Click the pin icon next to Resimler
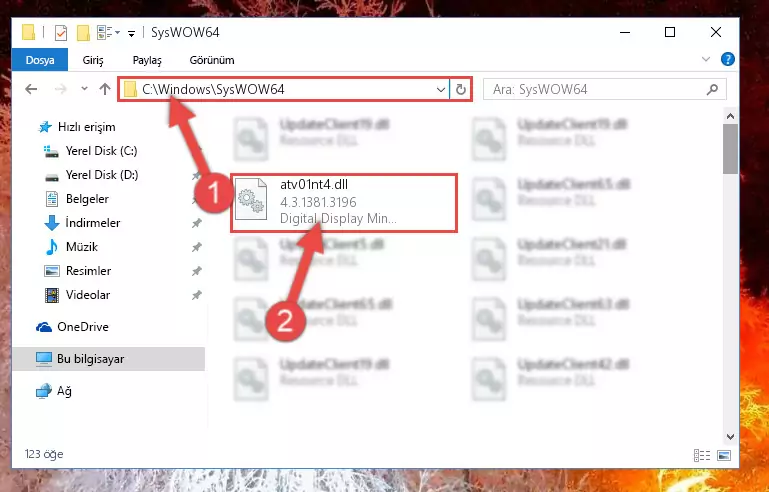 click(197, 271)
